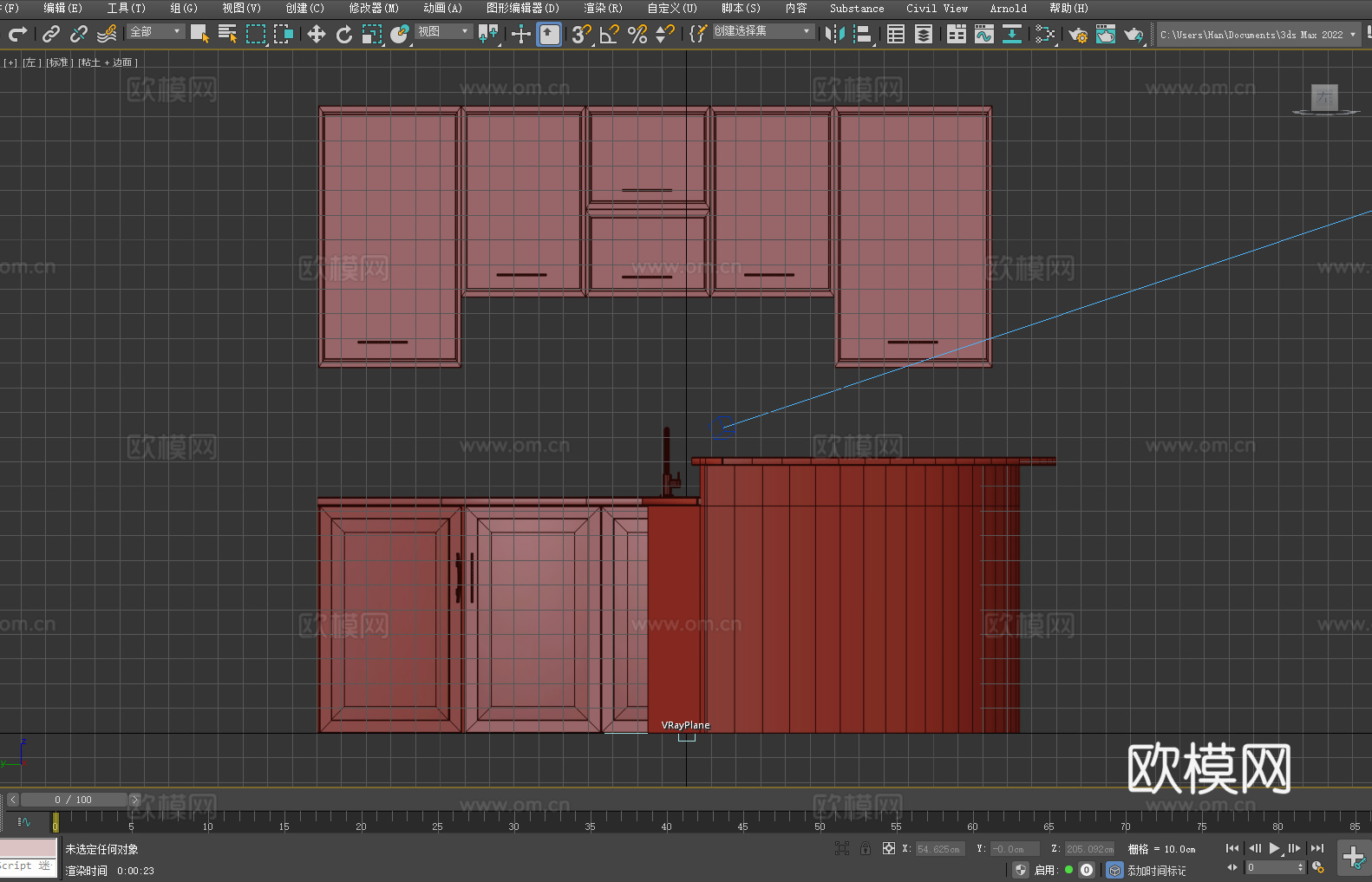Open the Substance menu
The image size is (1372, 882).
click(857, 8)
